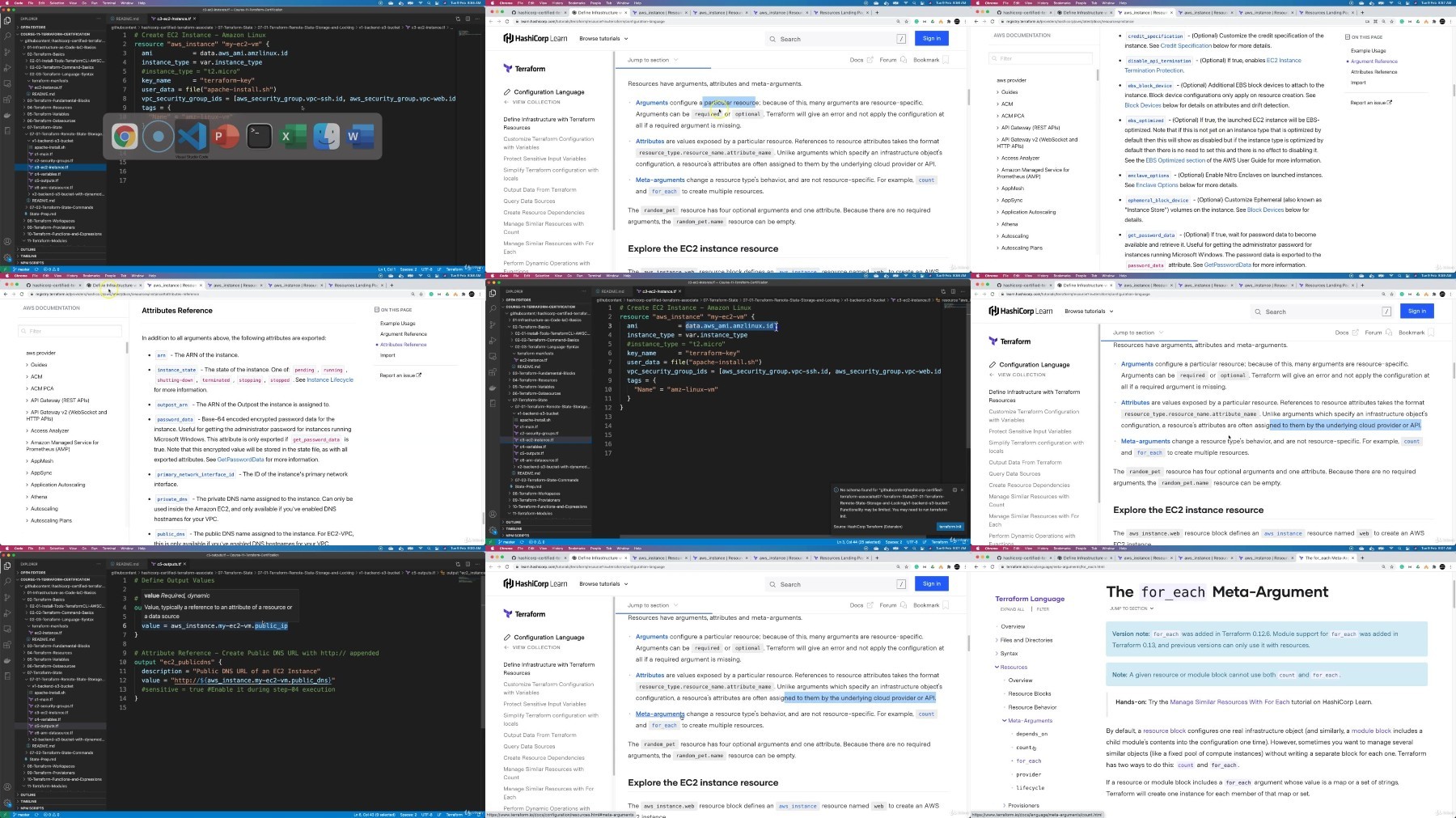Viewport: 1456px width, 818px height.
Task: Open Terminal menu in top-left VS Code menubar
Action: tap(111, 2)
